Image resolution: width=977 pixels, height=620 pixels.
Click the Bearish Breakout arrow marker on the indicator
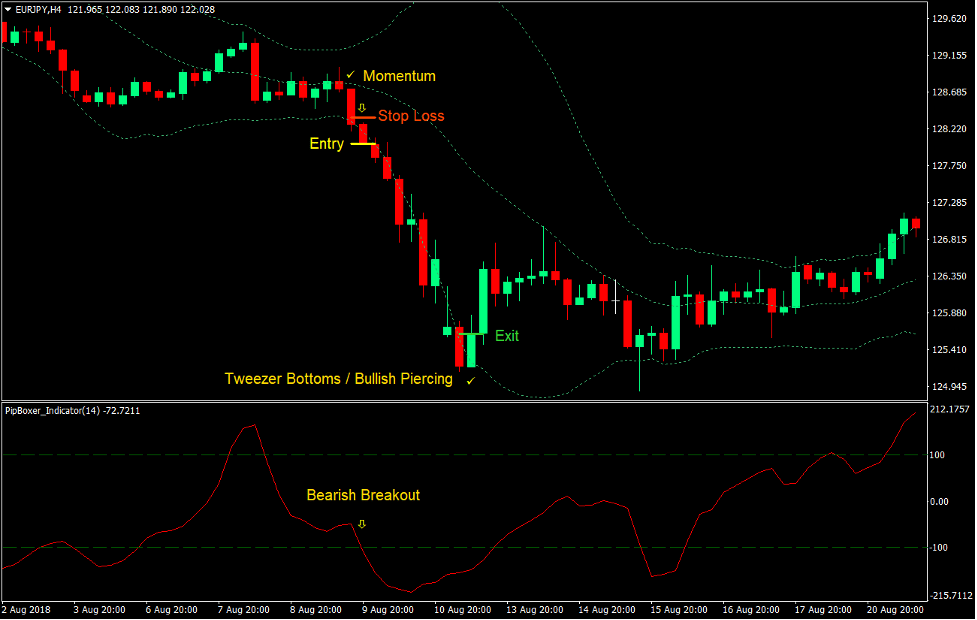pyautogui.click(x=361, y=522)
